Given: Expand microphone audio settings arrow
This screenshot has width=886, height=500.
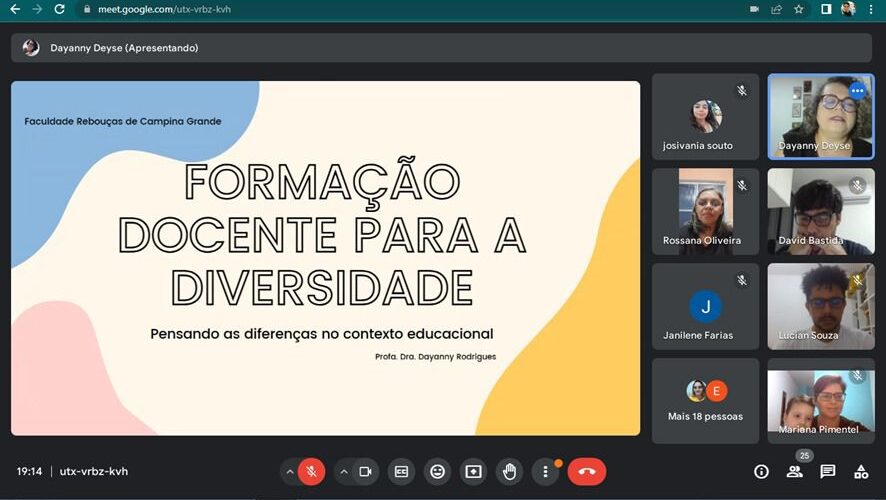Looking at the screenshot, I should tap(290, 471).
